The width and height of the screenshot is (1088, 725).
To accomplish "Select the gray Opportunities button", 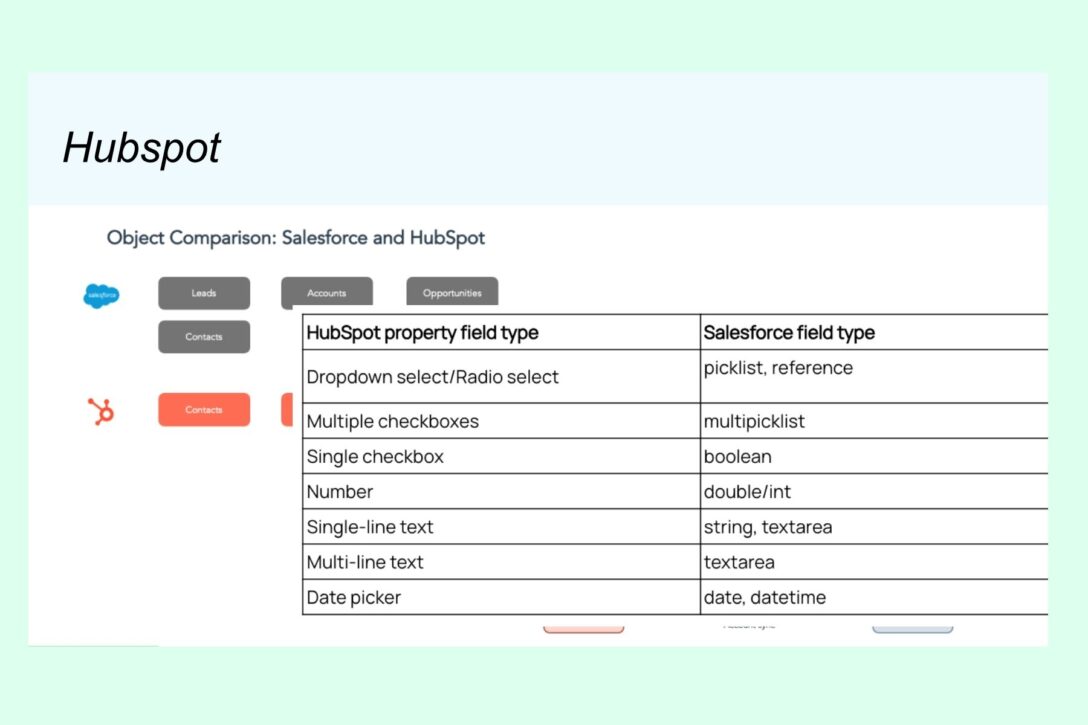I will [x=452, y=291].
